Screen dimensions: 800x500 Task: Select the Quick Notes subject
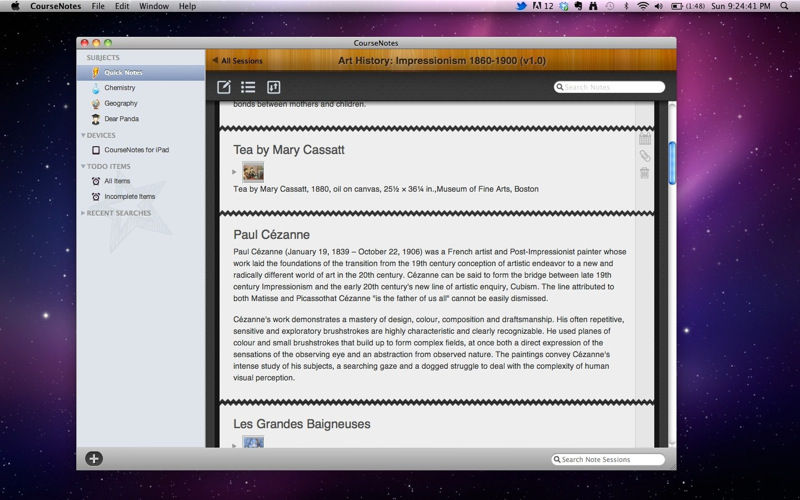click(x=141, y=72)
